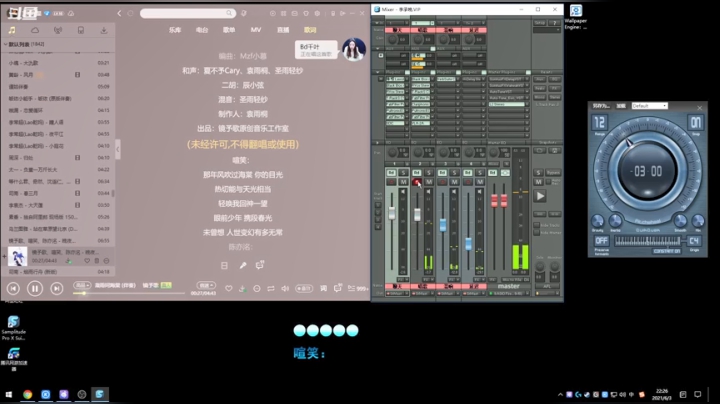Switch to the 歌词 tab

point(310,30)
